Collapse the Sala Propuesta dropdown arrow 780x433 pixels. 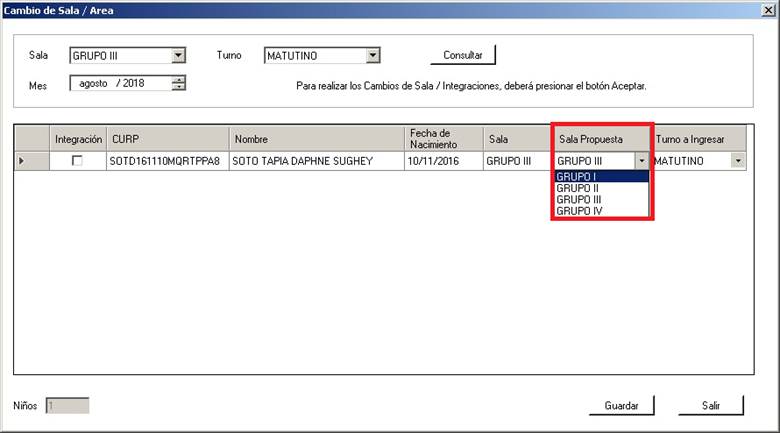point(641,161)
